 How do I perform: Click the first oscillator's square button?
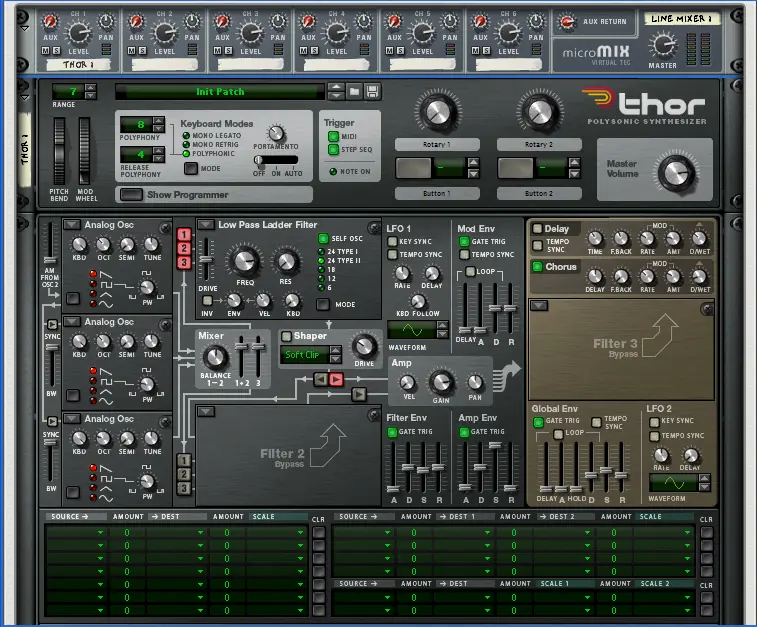(x=73, y=298)
